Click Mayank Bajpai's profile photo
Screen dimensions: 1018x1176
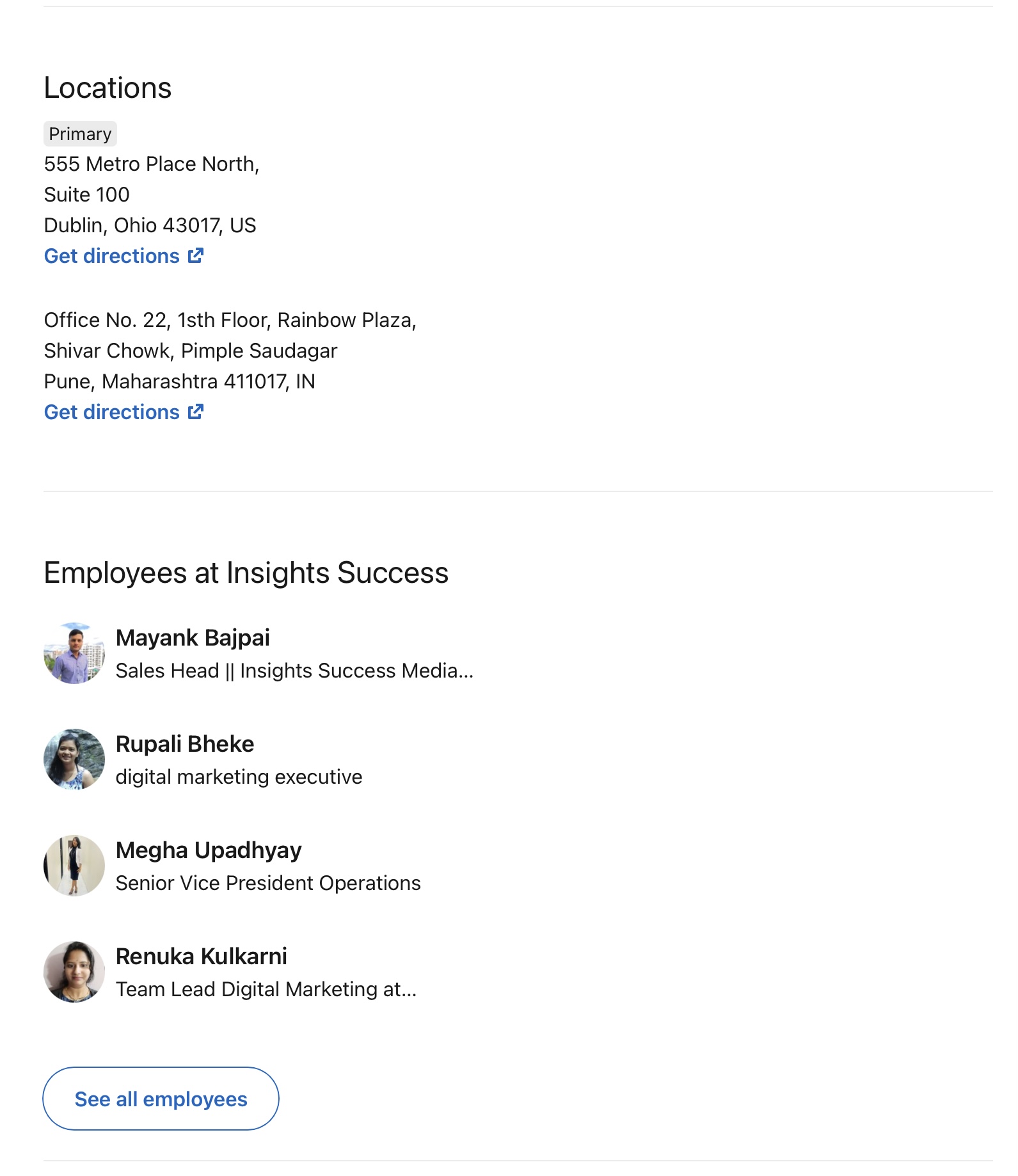[x=74, y=653]
